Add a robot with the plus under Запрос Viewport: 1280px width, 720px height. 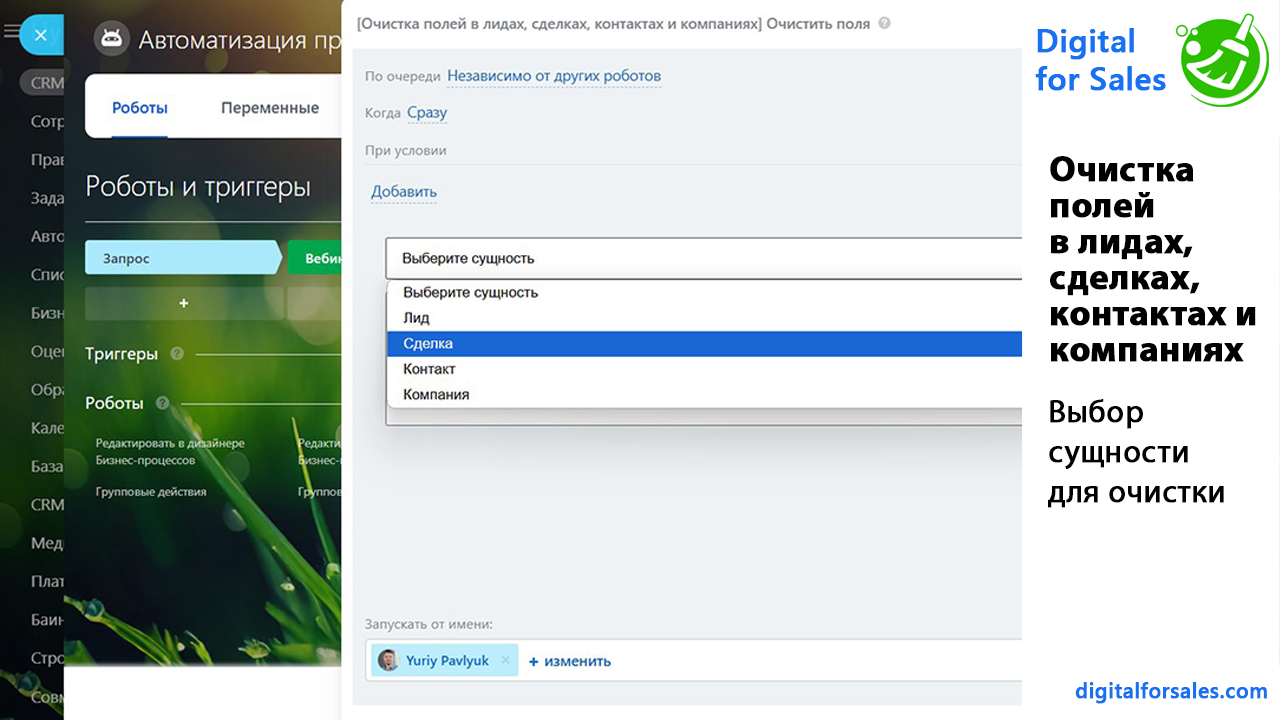click(x=183, y=303)
